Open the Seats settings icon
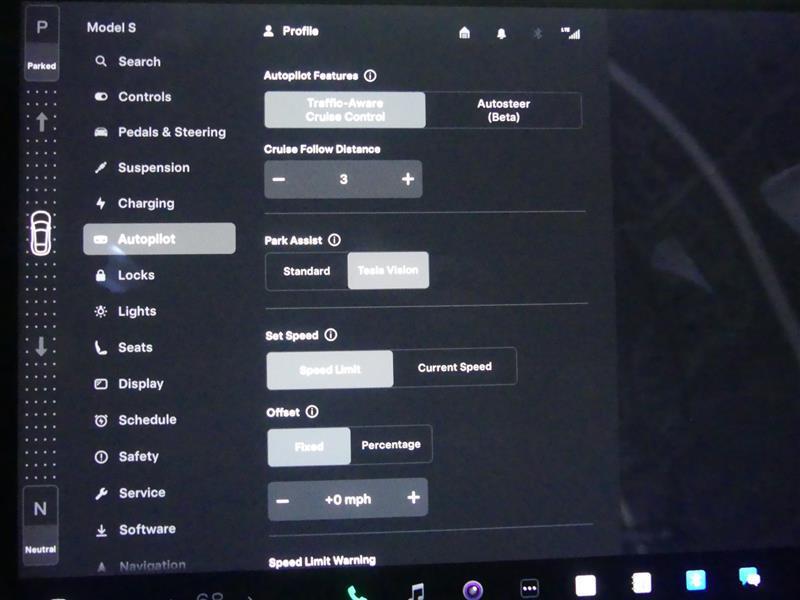The height and width of the screenshot is (600, 800). click(101, 347)
